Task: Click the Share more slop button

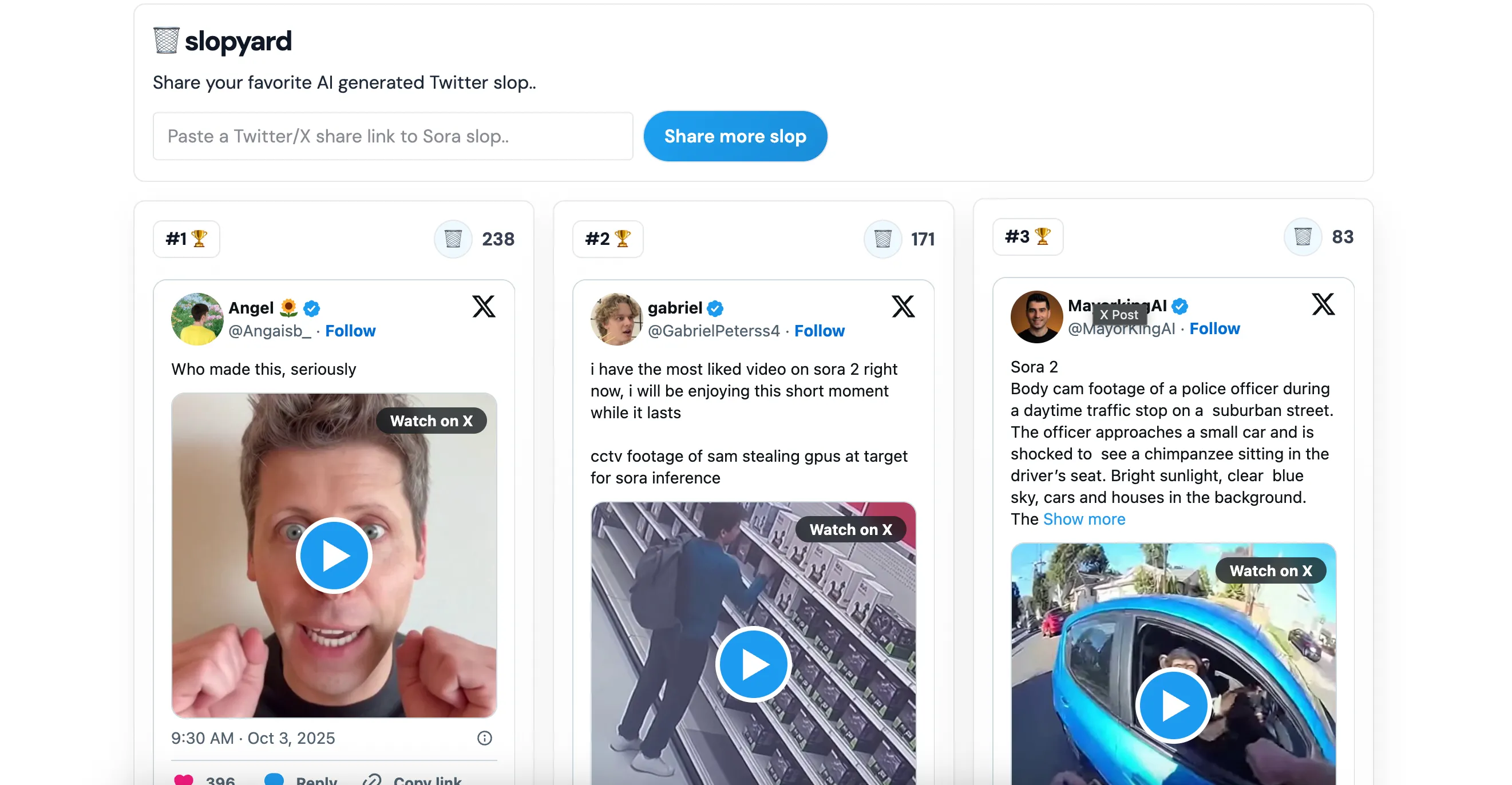Action: (735, 136)
